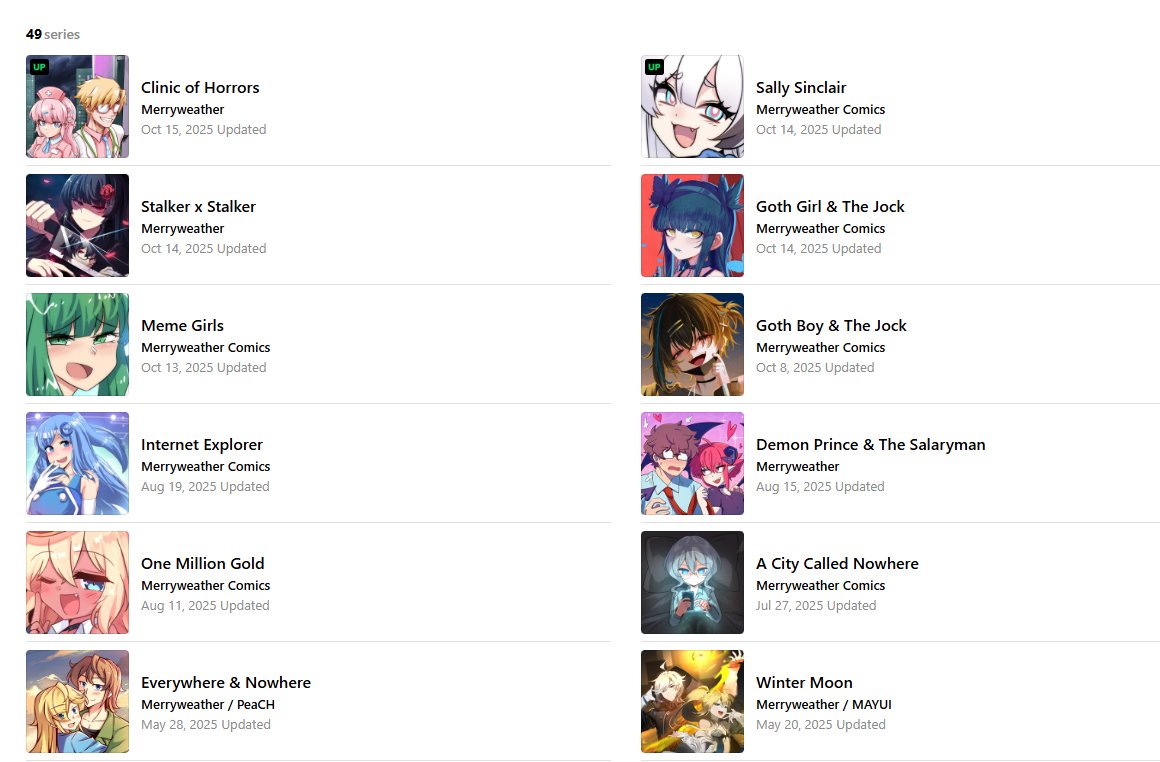The height and width of the screenshot is (762, 1160).
Task: Click the UP badge on Sally Sinclair
Action: pyautogui.click(x=654, y=67)
